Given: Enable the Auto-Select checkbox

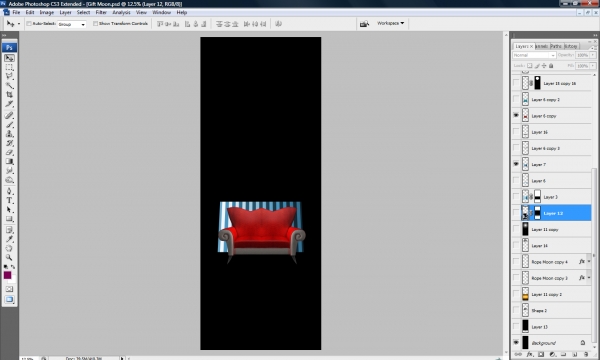Looking at the screenshot, I should pos(29,24).
